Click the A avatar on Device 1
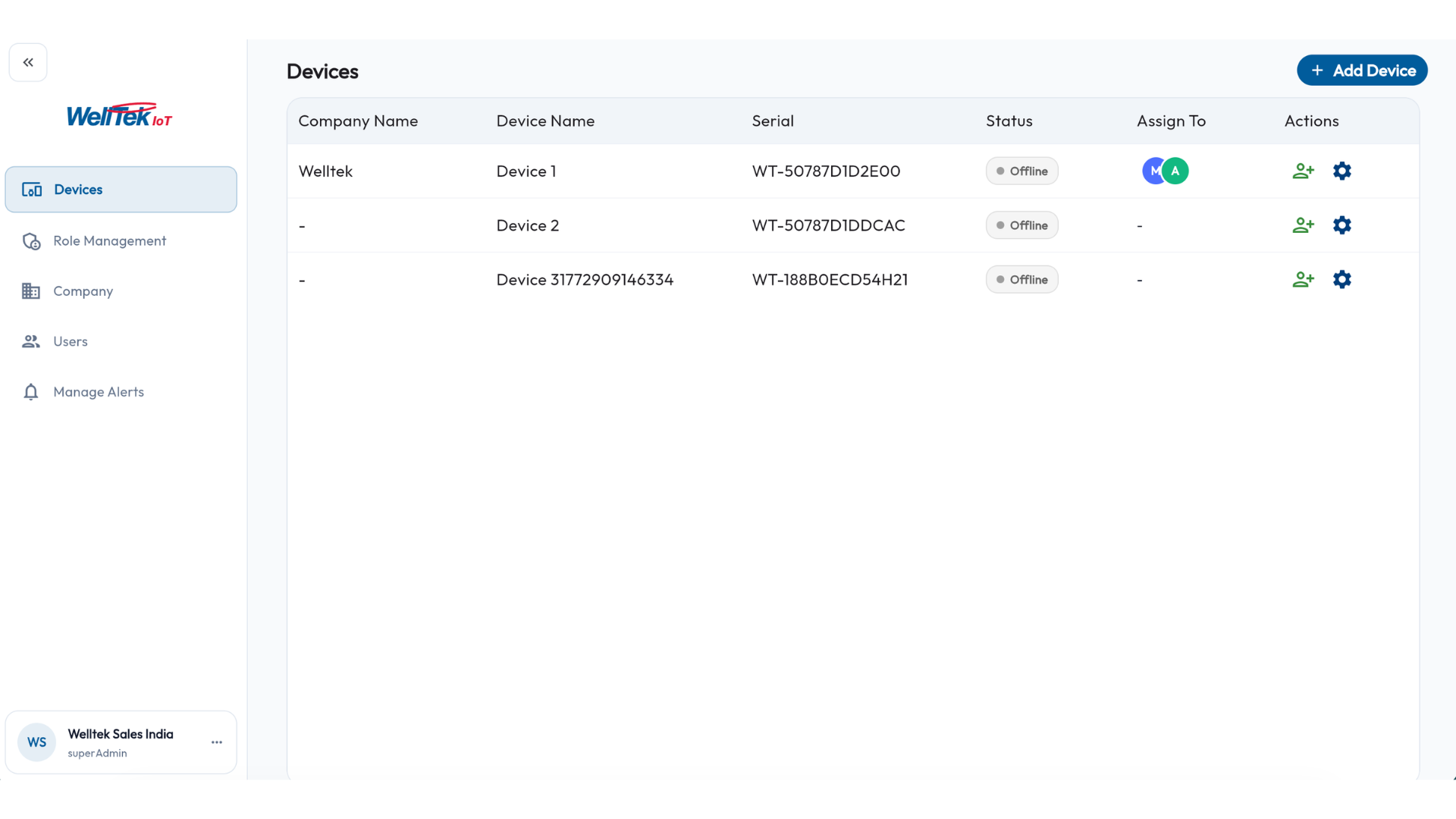This screenshot has width=1456, height=819. [1175, 171]
